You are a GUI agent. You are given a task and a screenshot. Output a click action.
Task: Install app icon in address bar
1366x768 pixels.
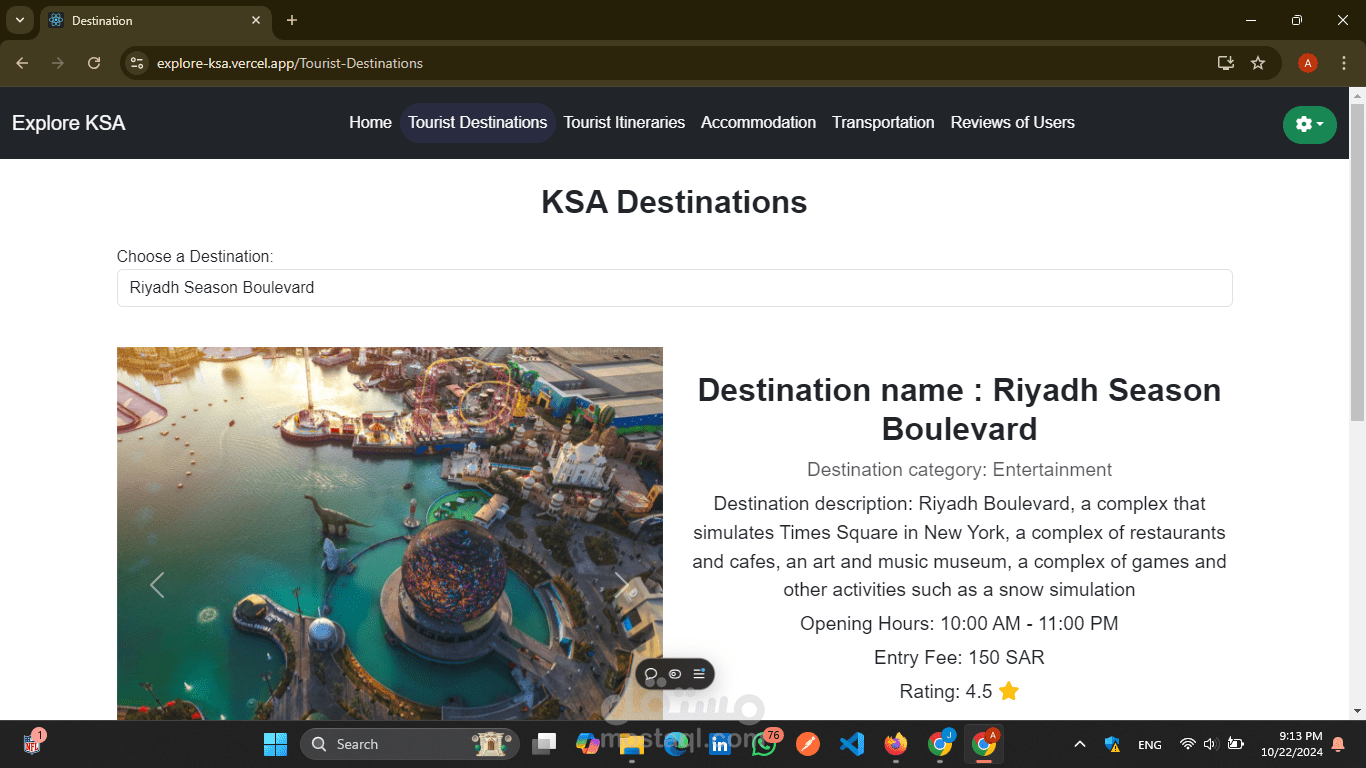click(1226, 63)
